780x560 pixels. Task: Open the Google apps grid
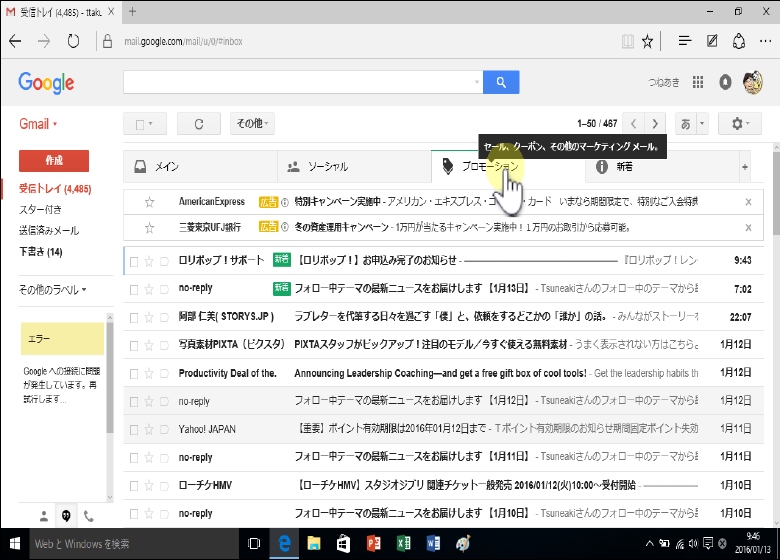(698, 82)
